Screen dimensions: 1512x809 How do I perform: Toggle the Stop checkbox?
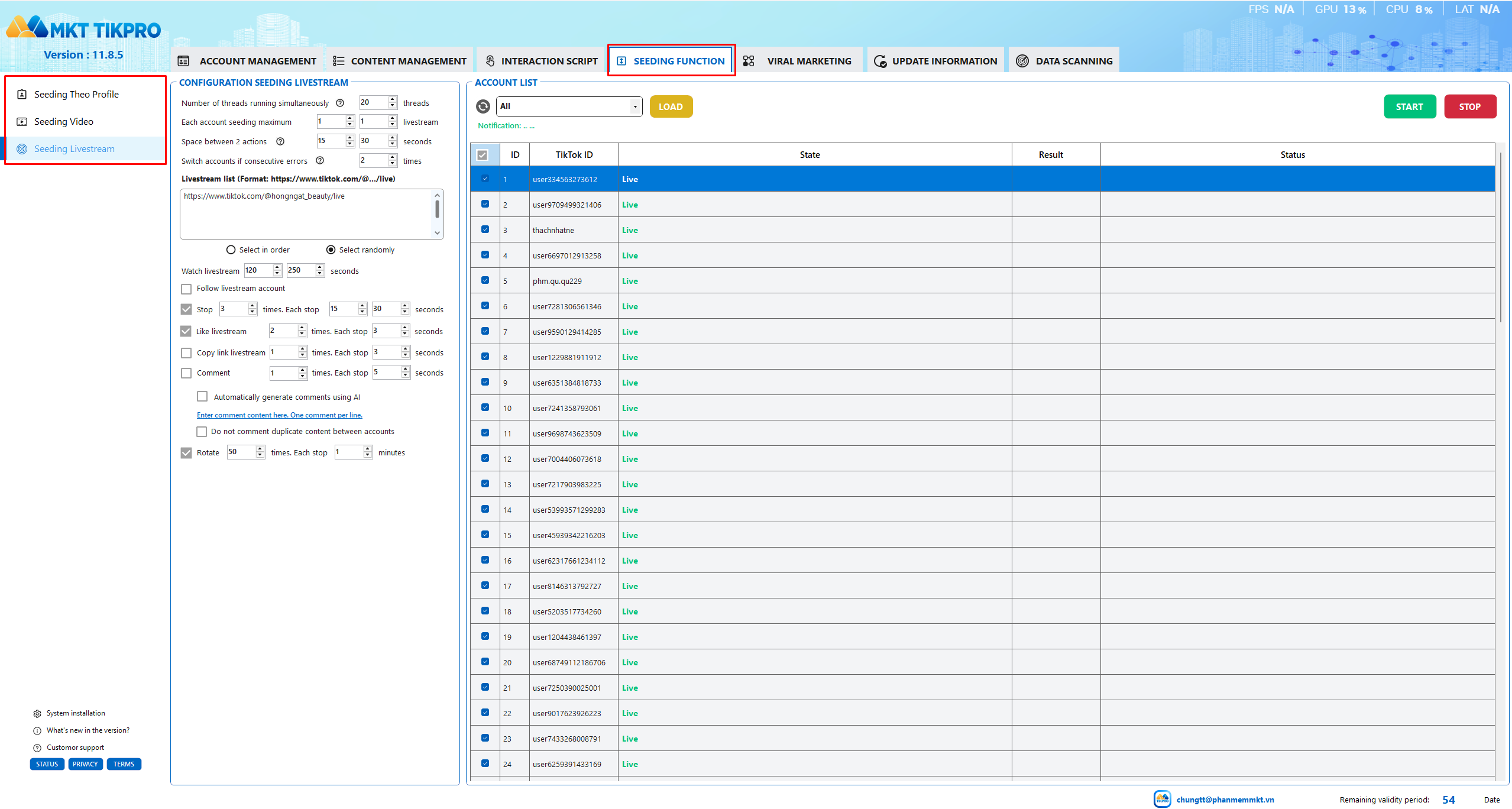tap(186, 309)
